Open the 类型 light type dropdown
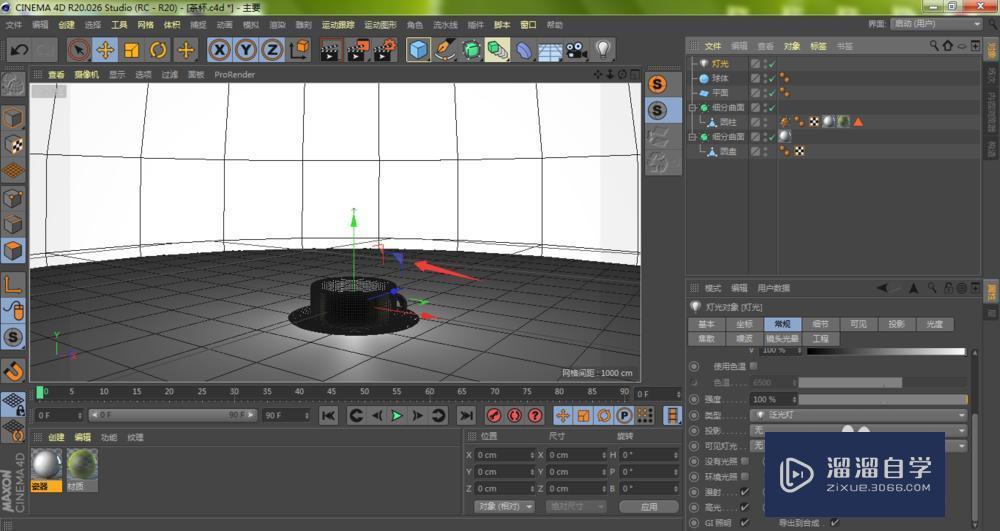The width and height of the screenshot is (1000, 531). [858, 415]
